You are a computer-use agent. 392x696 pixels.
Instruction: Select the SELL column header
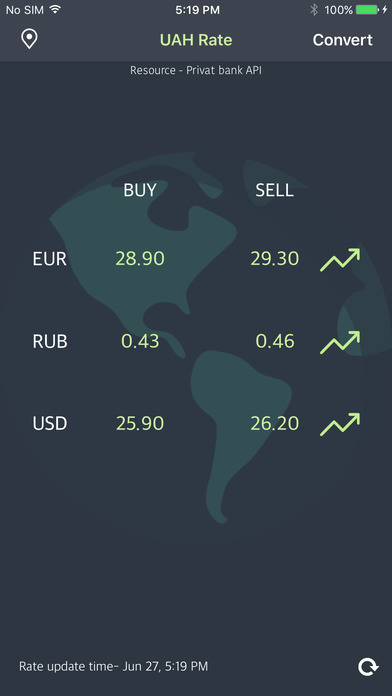click(274, 190)
